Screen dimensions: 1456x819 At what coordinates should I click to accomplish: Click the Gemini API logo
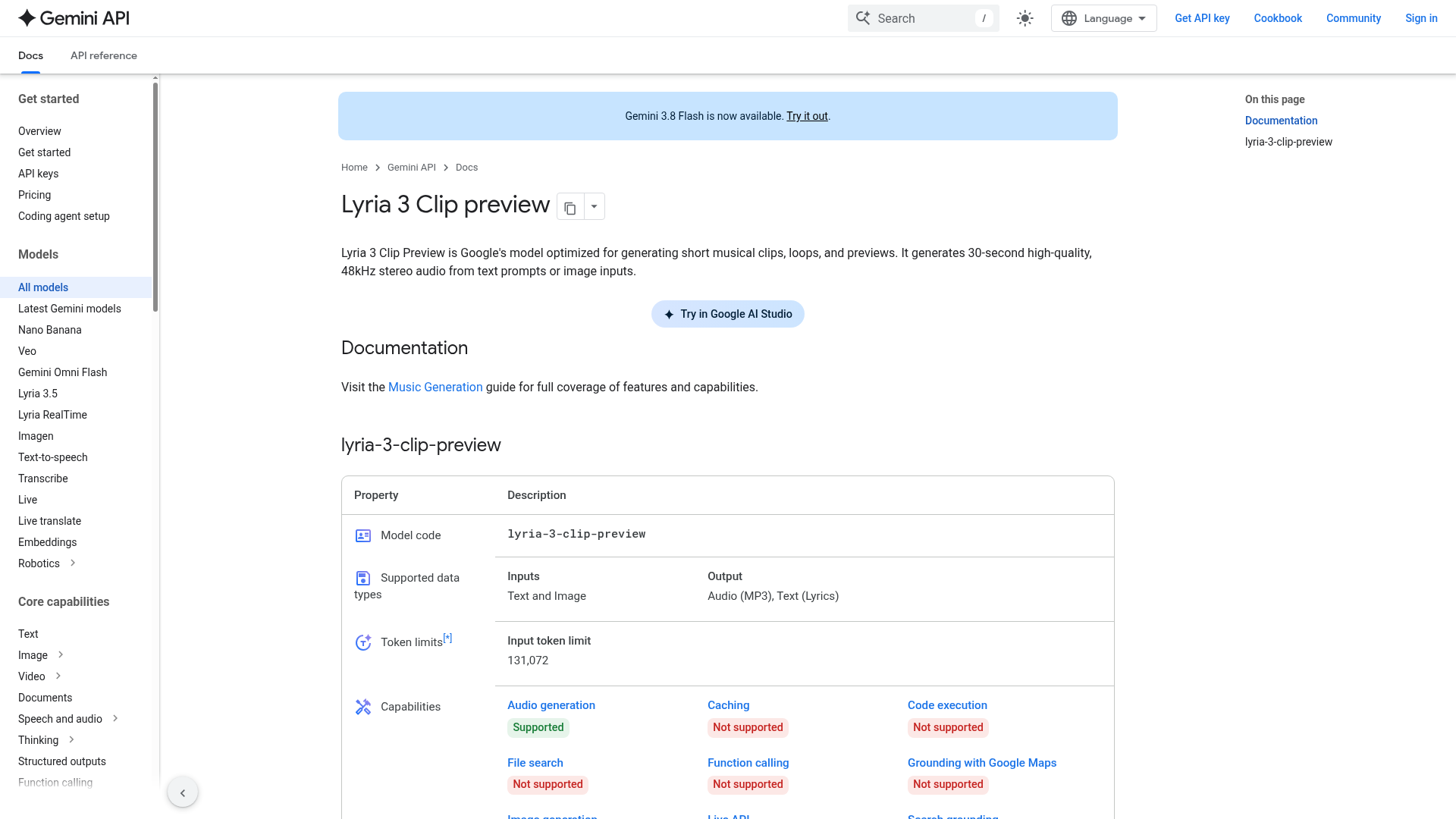(74, 18)
